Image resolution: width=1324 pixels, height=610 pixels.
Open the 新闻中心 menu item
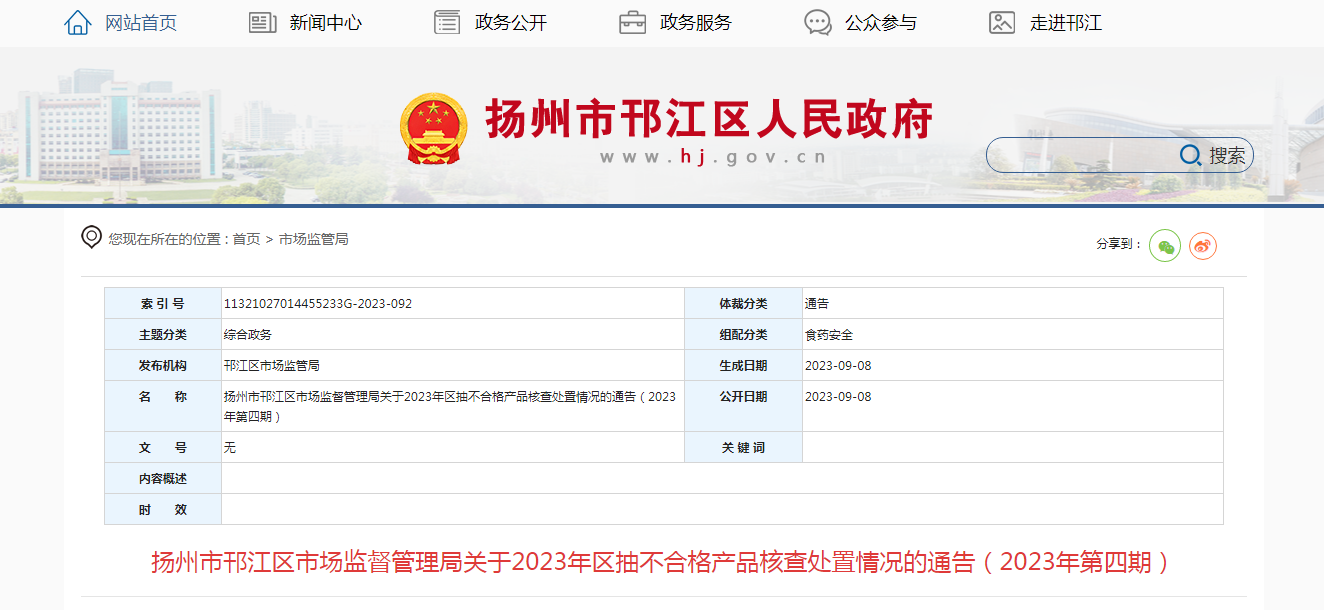[325, 23]
